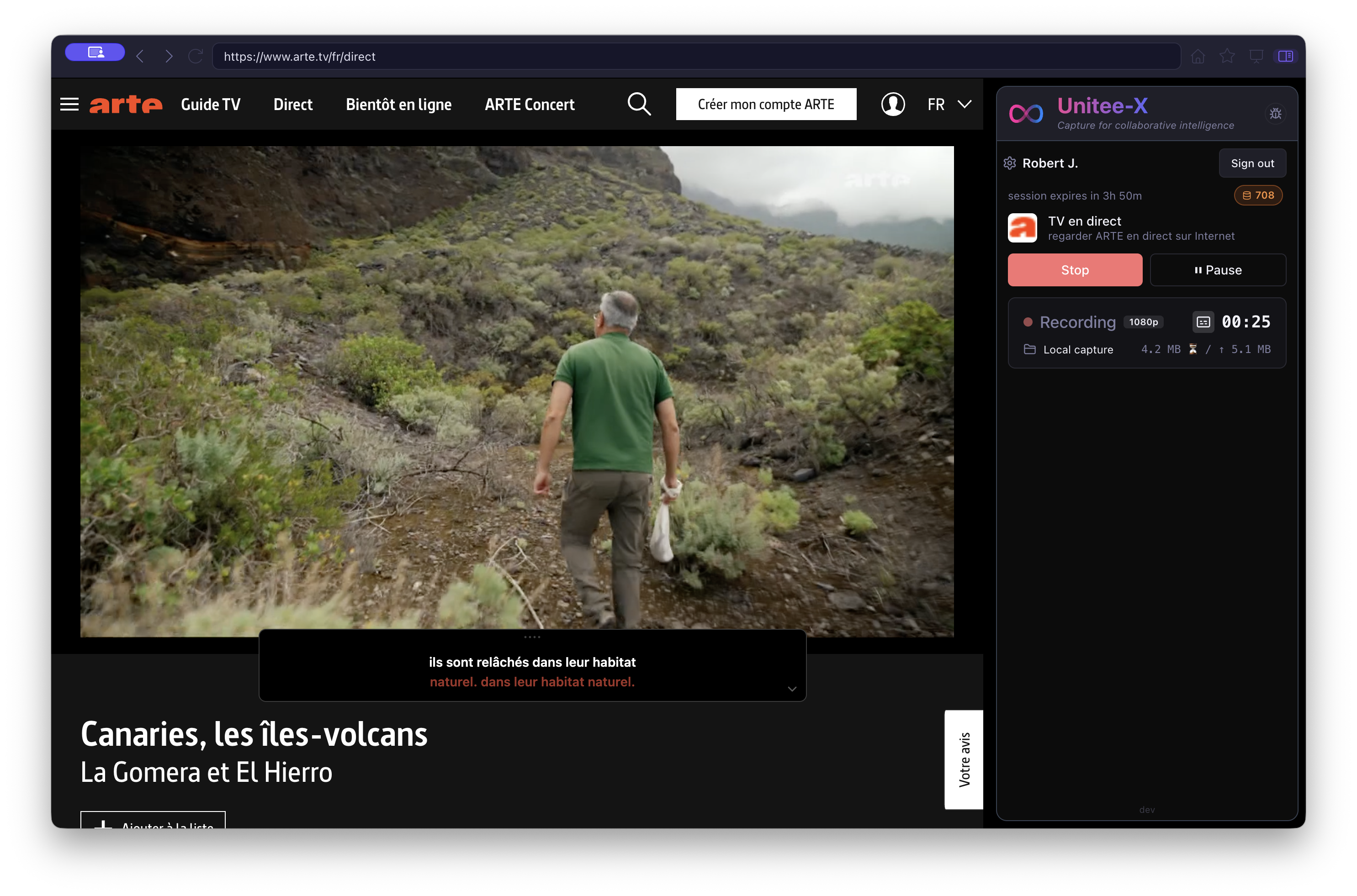Image resolution: width=1357 pixels, height=896 pixels.
Task: Click the 1080p resolution badge
Action: coord(1143,322)
